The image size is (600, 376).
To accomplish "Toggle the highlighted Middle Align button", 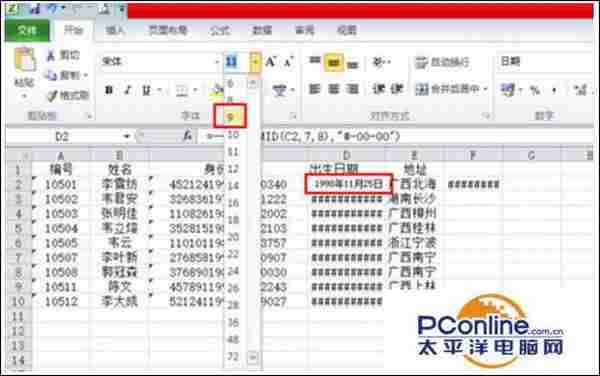I will click(333, 62).
